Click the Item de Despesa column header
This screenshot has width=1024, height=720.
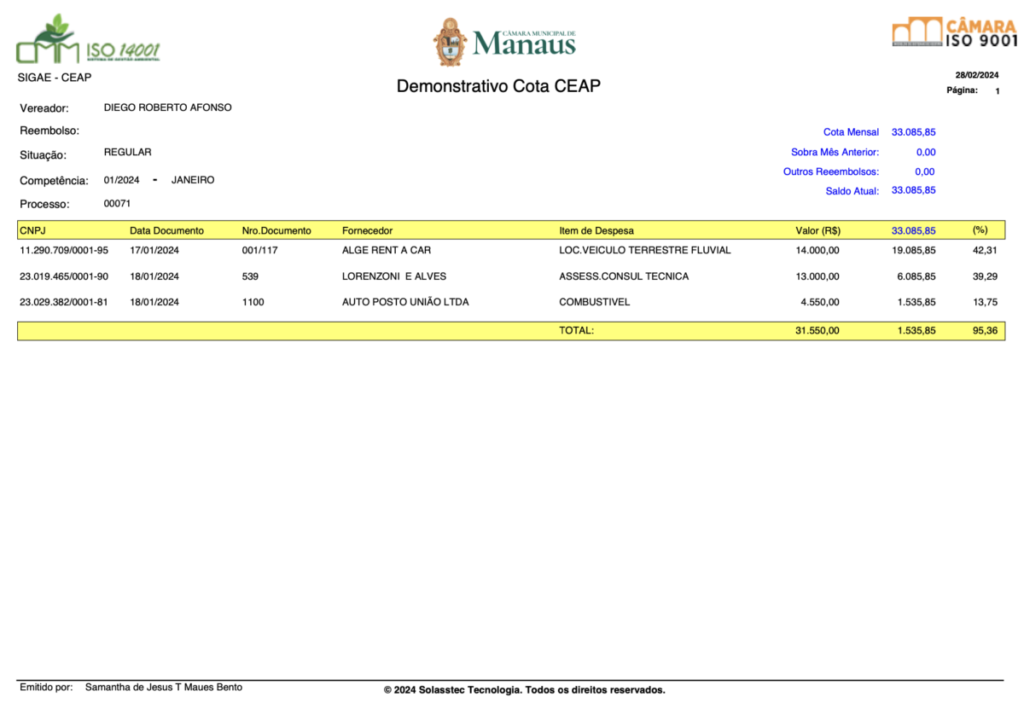596,230
